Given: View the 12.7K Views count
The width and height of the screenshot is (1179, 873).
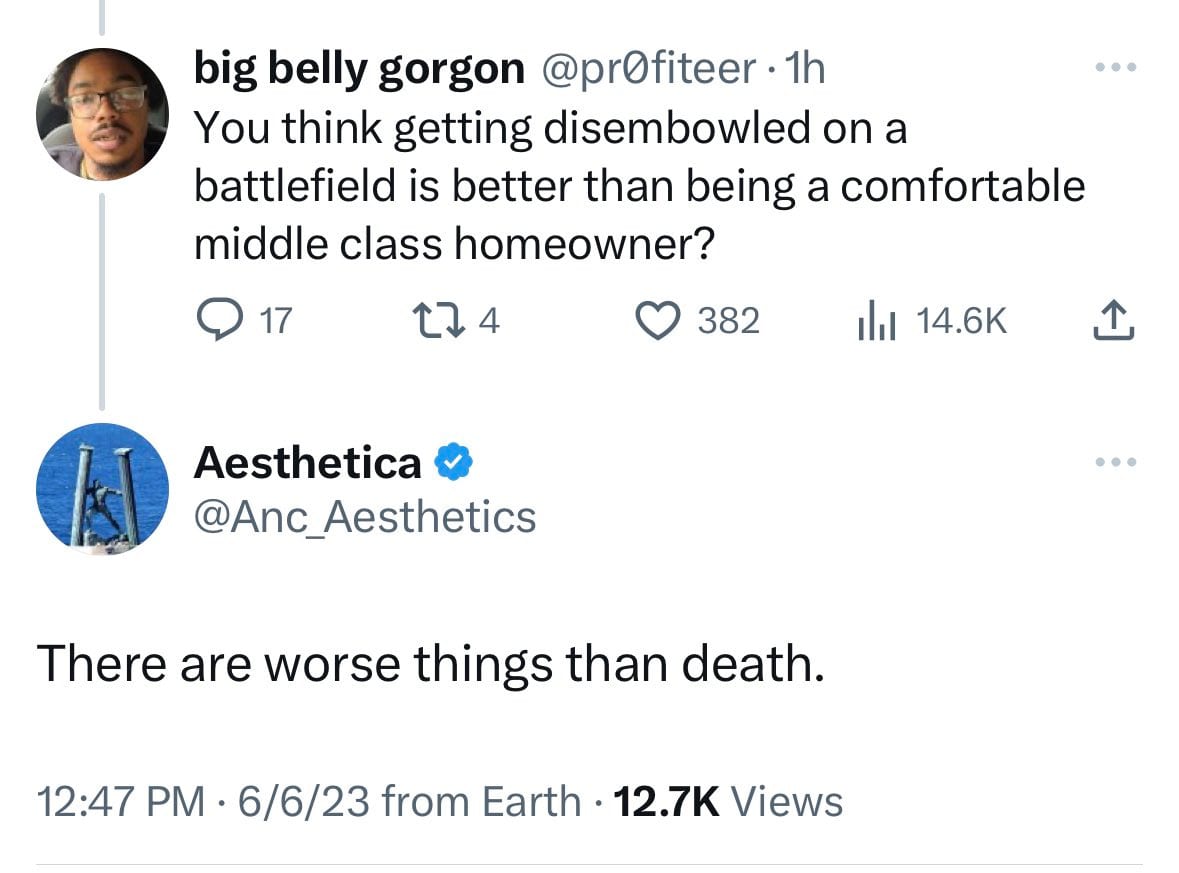Looking at the screenshot, I should [728, 801].
